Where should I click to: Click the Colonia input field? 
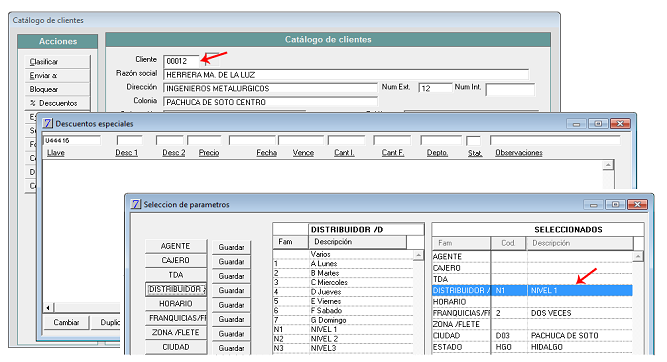tap(270, 102)
